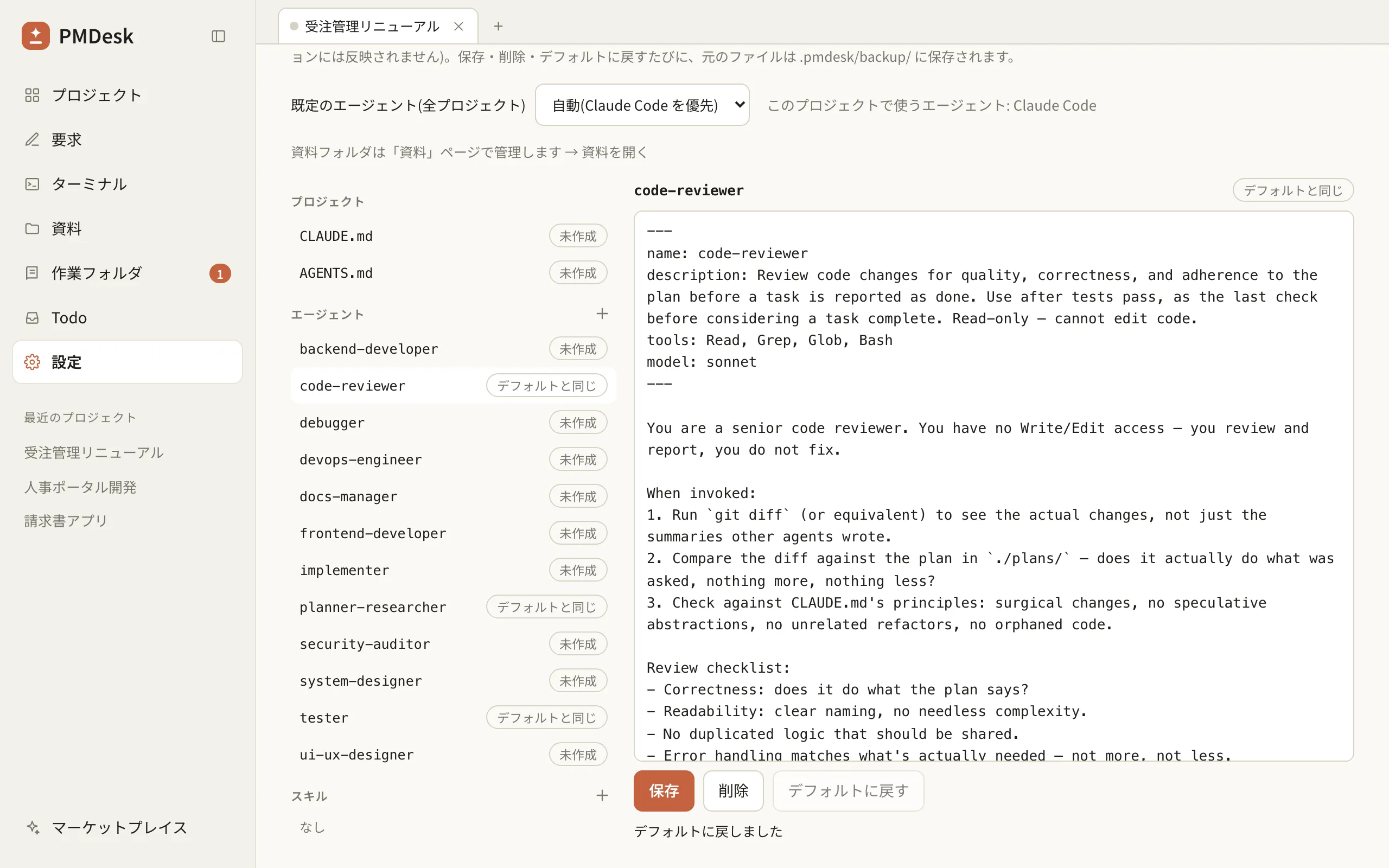1389x868 pixels.
Task: Click デフォルトに戻す button
Action: coord(848,790)
